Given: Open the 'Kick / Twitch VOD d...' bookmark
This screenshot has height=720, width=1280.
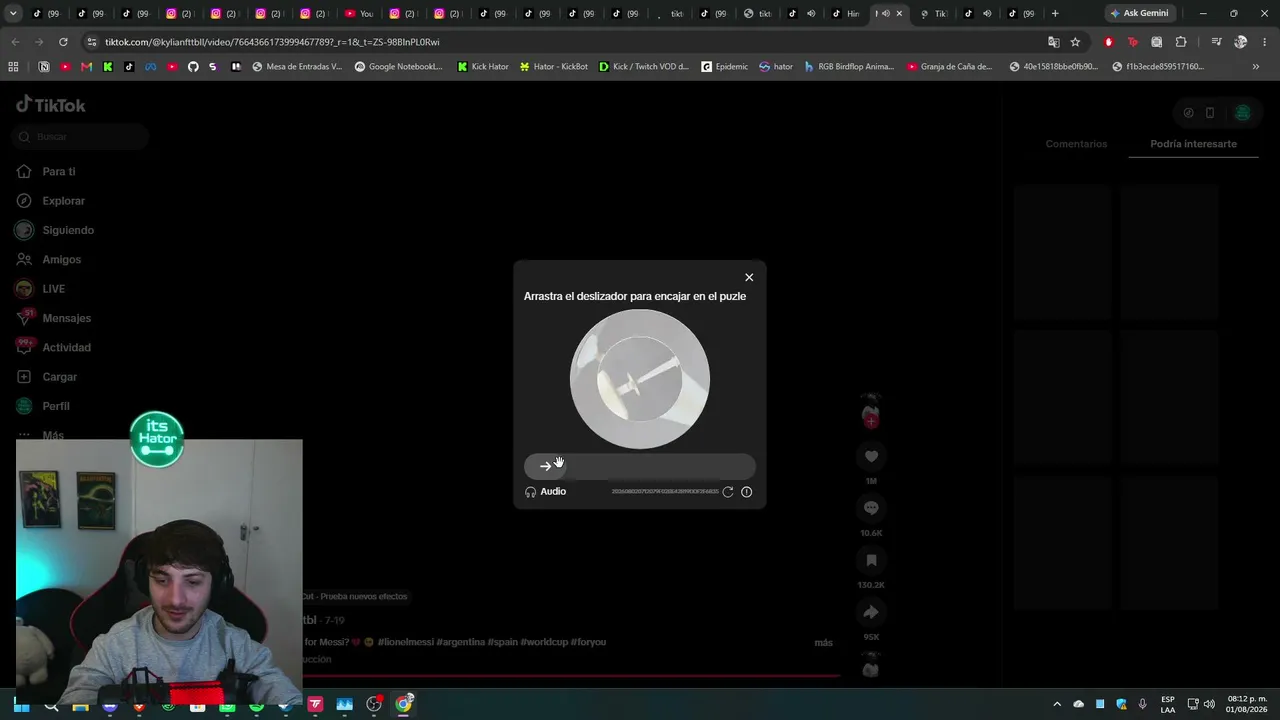Looking at the screenshot, I should 644,67.
